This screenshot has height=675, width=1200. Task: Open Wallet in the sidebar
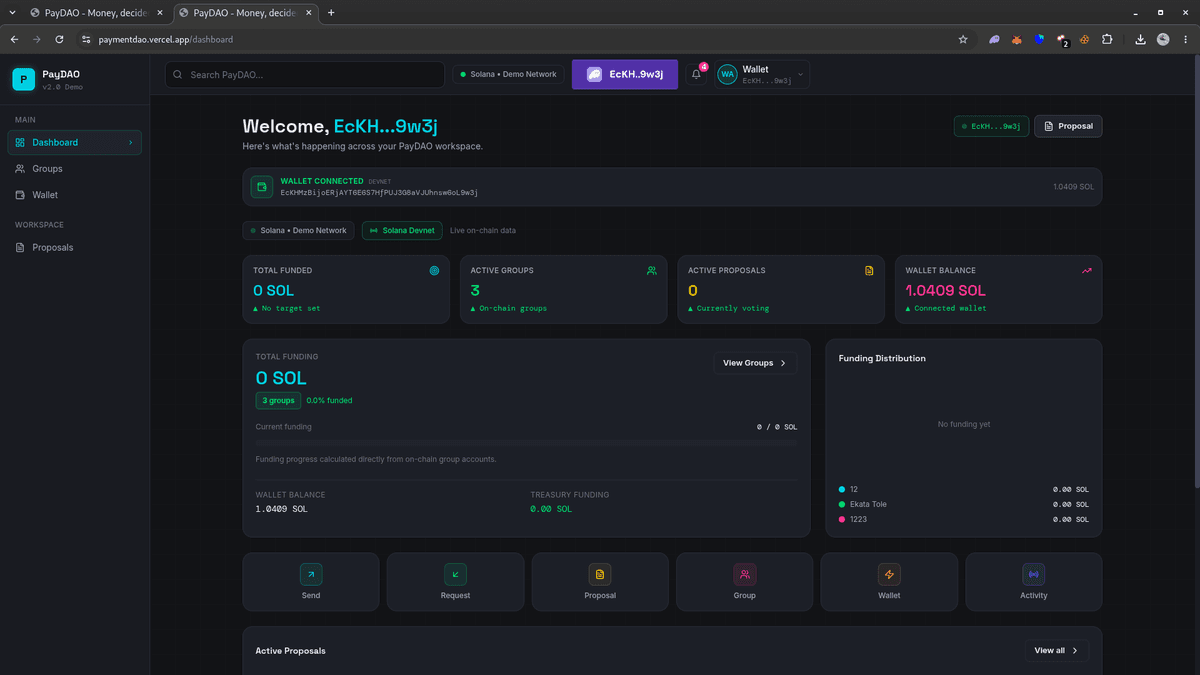pos(75,195)
